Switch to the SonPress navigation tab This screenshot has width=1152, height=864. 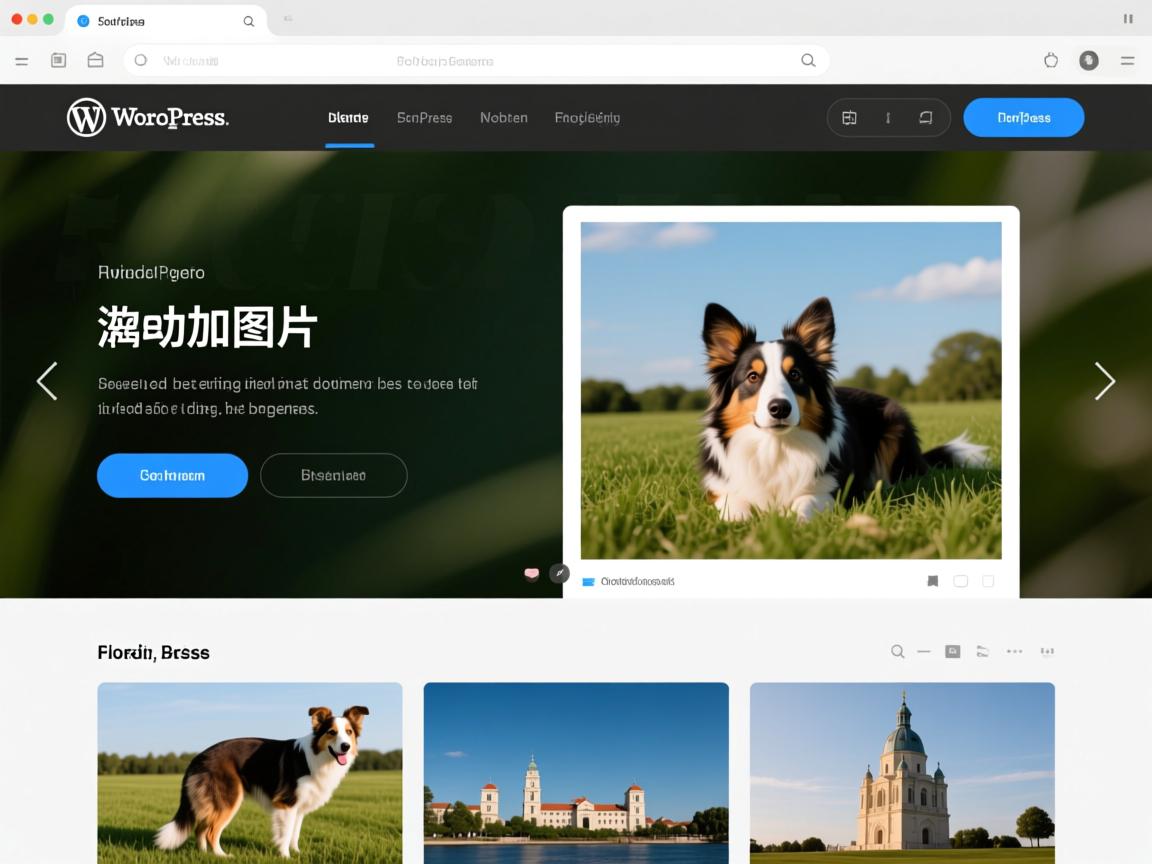pos(425,117)
